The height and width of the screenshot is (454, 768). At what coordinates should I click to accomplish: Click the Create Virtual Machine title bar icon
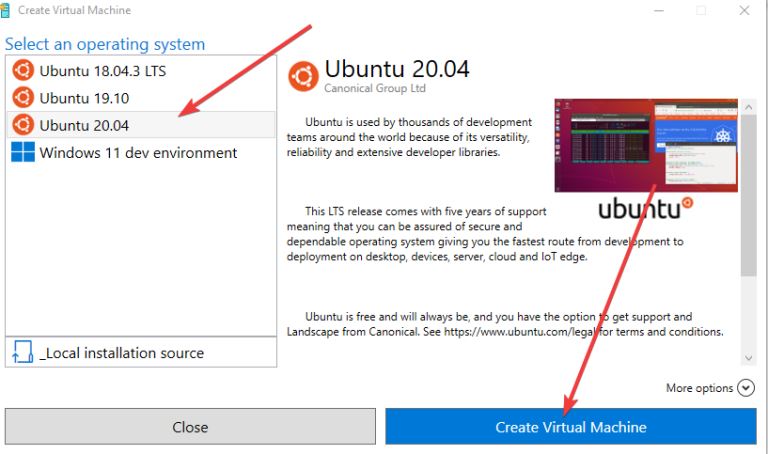[5, 10]
